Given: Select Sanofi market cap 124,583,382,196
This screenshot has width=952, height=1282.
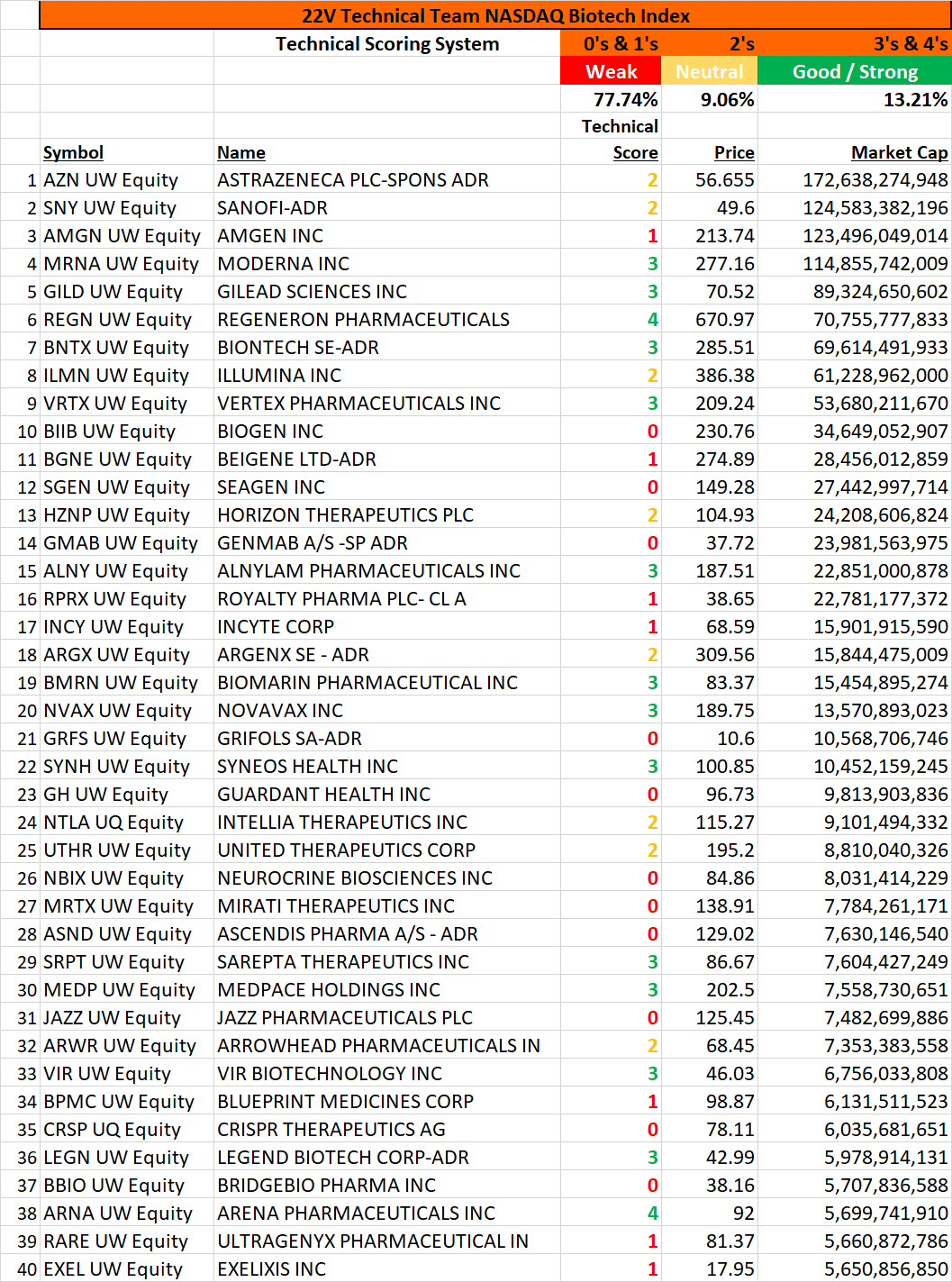Looking at the screenshot, I should pyautogui.click(x=855, y=208).
